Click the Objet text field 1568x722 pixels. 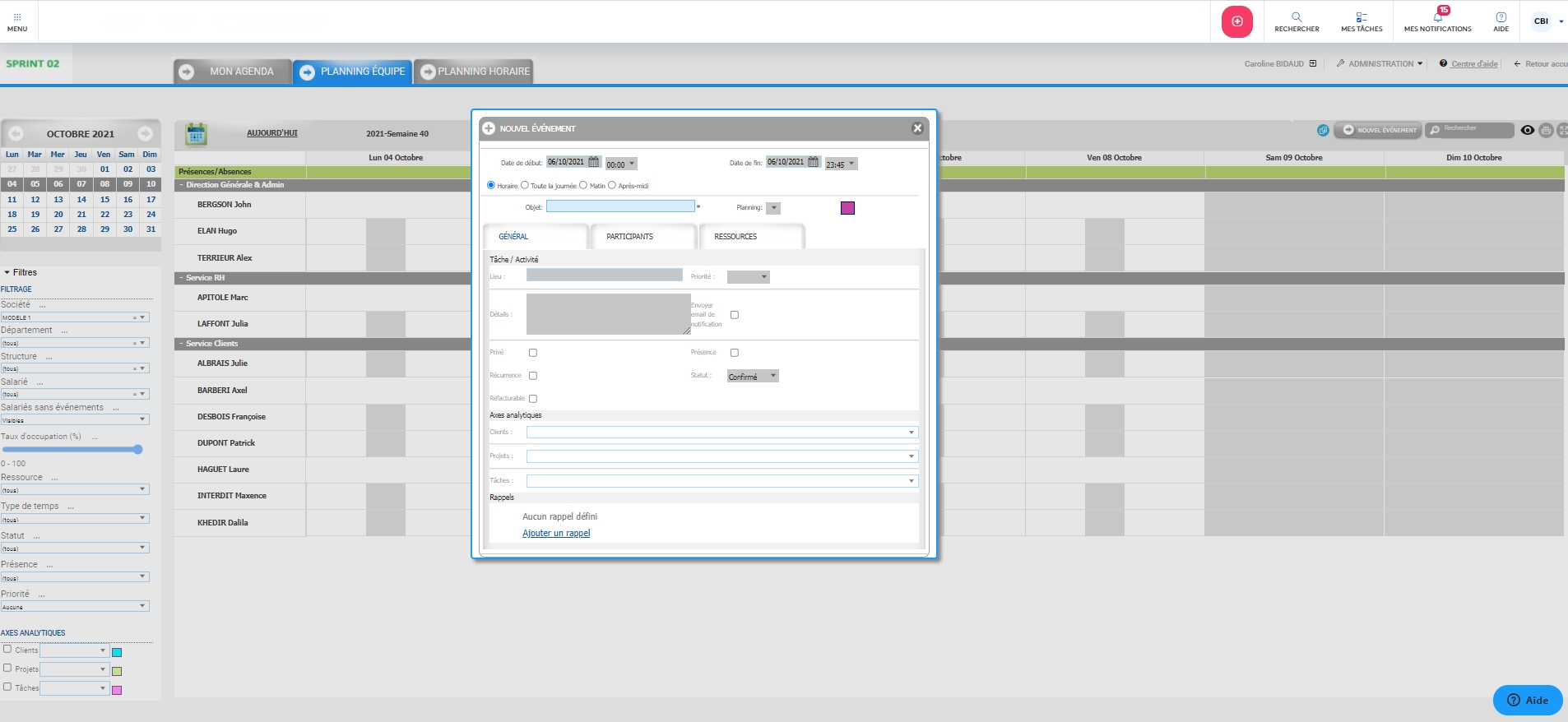[x=620, y=206]
